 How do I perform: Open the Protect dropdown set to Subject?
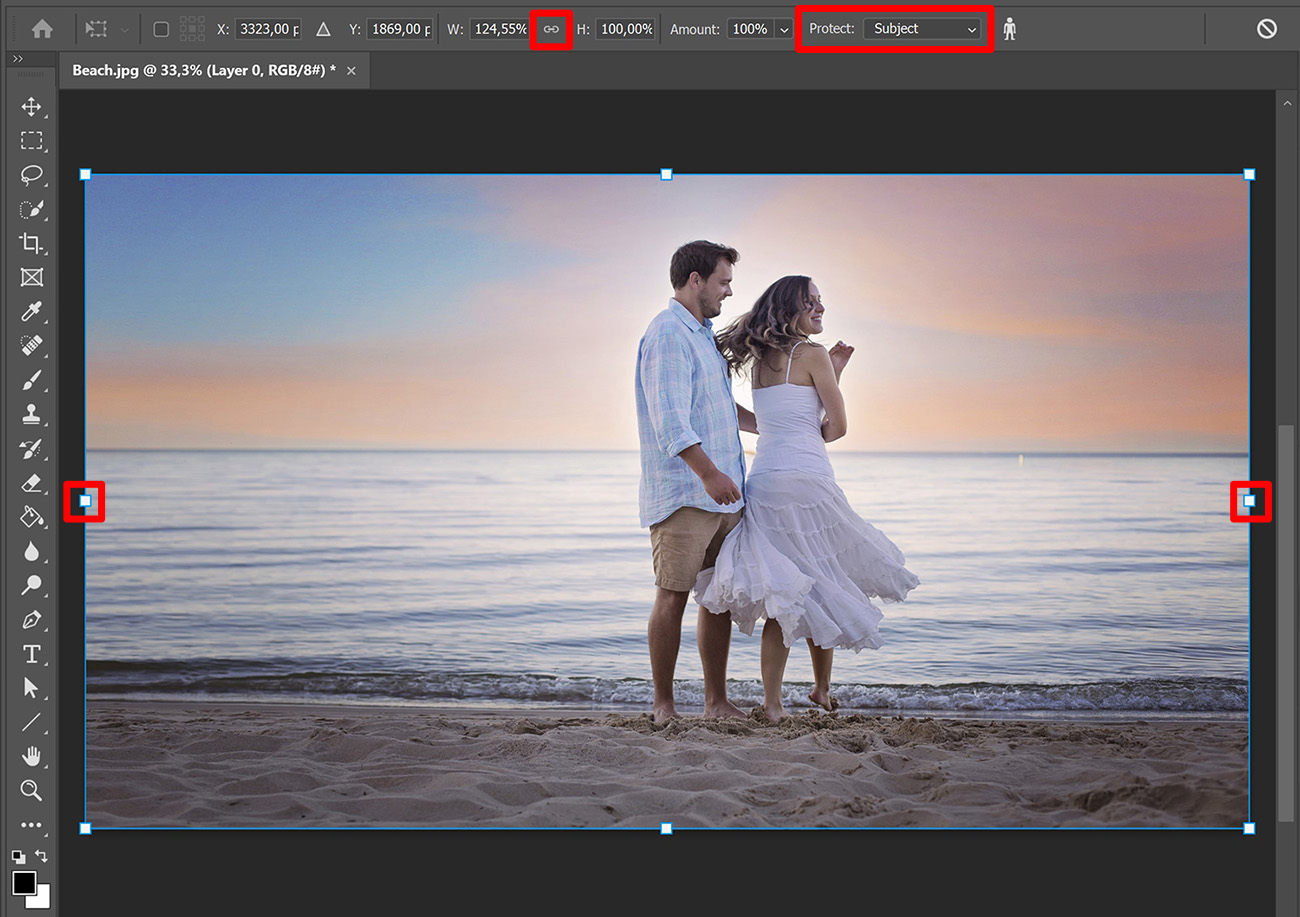point(922,29)
